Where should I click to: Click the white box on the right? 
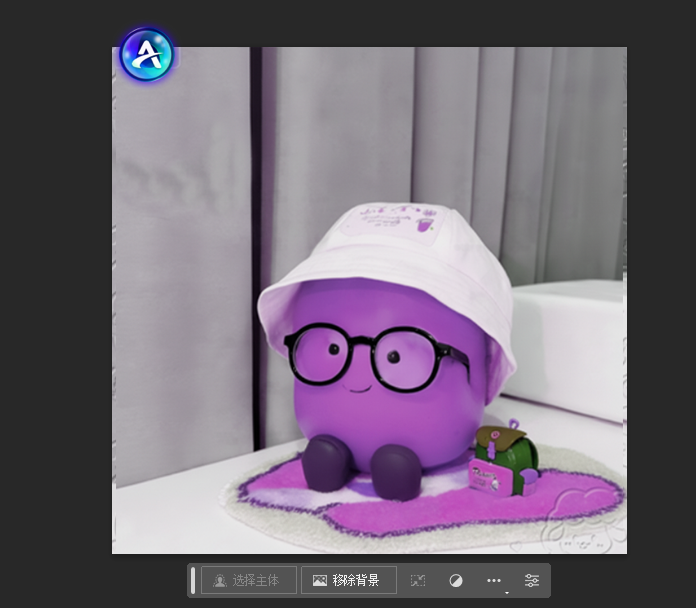tap(568, 340)
